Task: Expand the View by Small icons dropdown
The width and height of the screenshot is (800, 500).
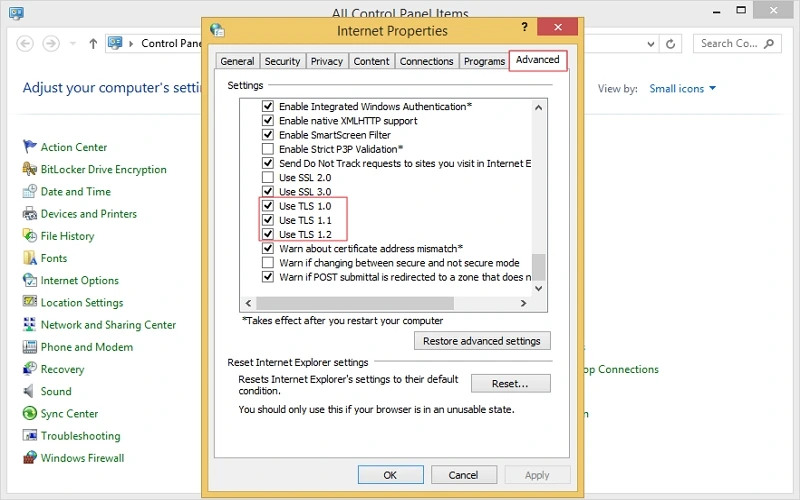Action: (683, 89)
